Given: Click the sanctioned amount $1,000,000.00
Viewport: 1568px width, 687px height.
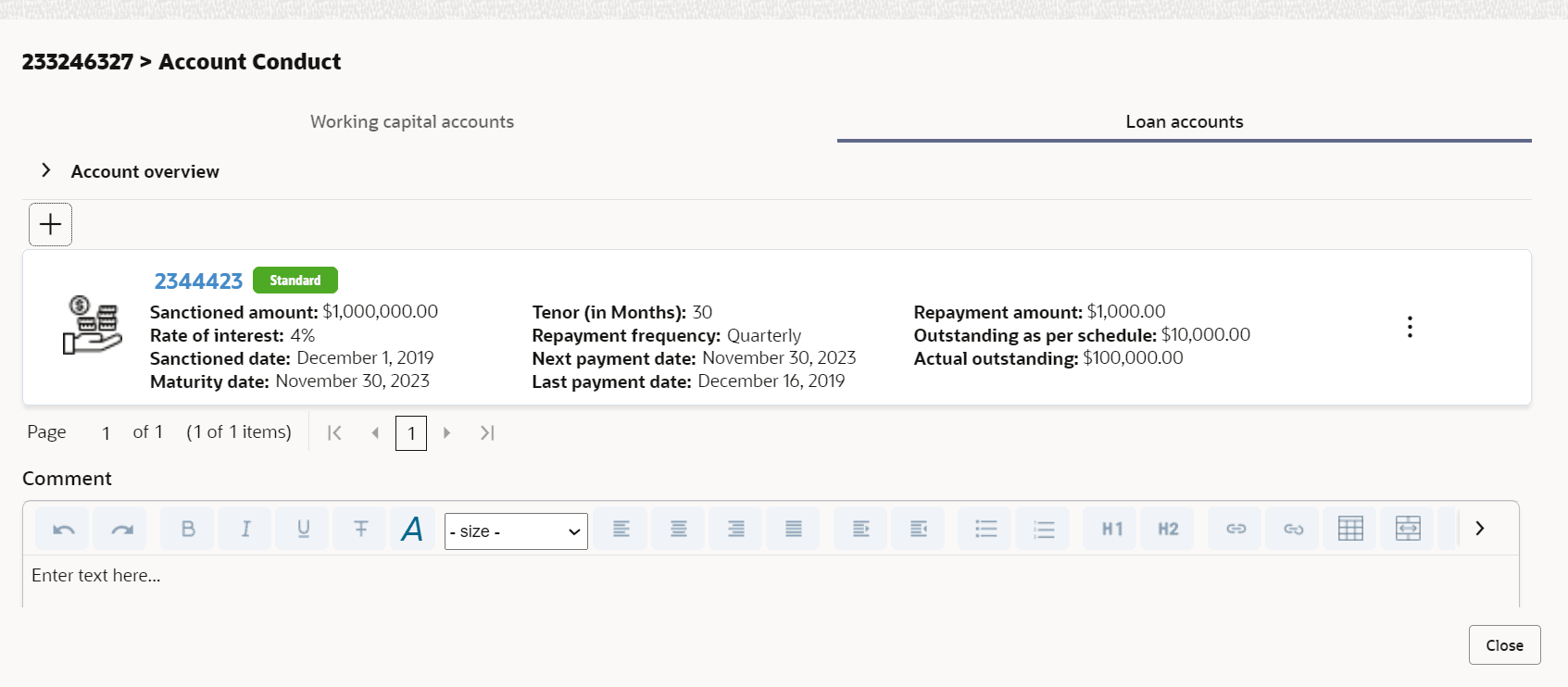Looking at the screenshot, I should coord(381,312).
